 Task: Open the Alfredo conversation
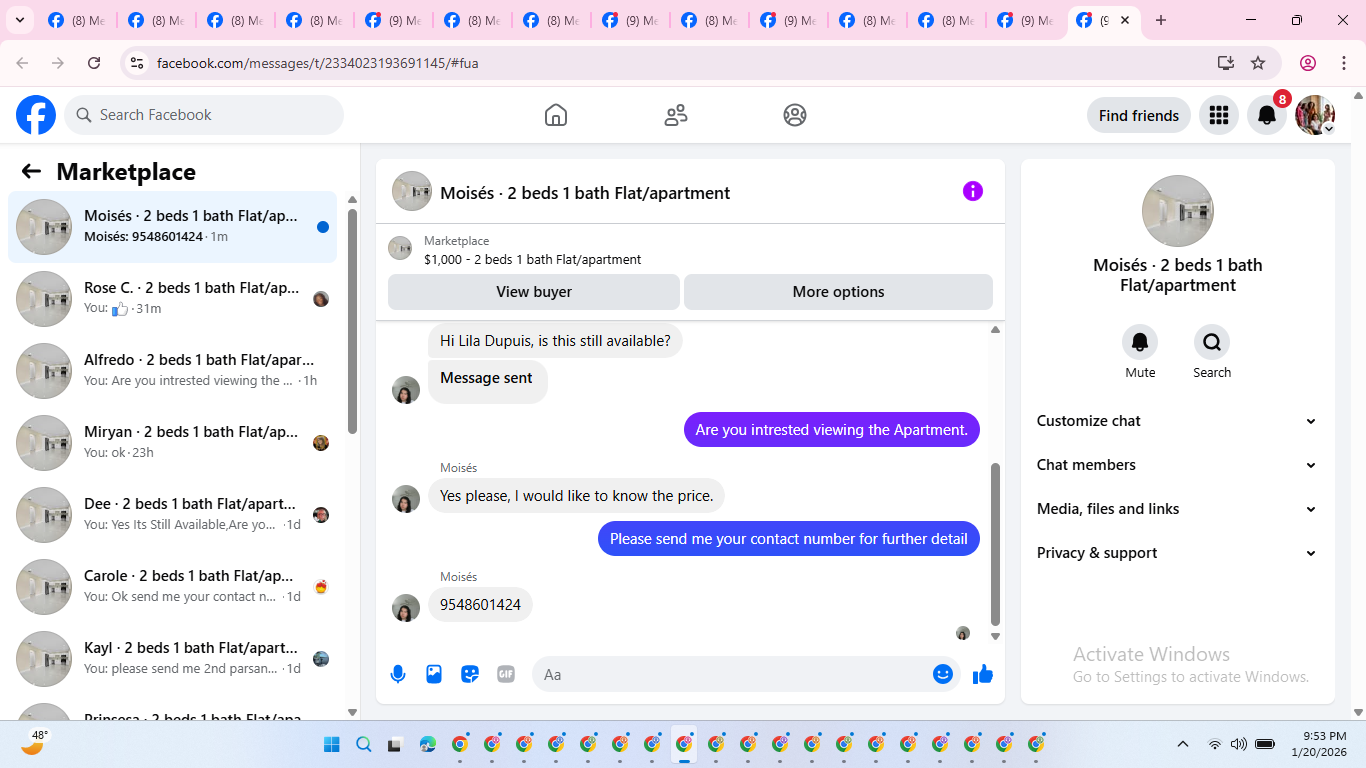172,371
